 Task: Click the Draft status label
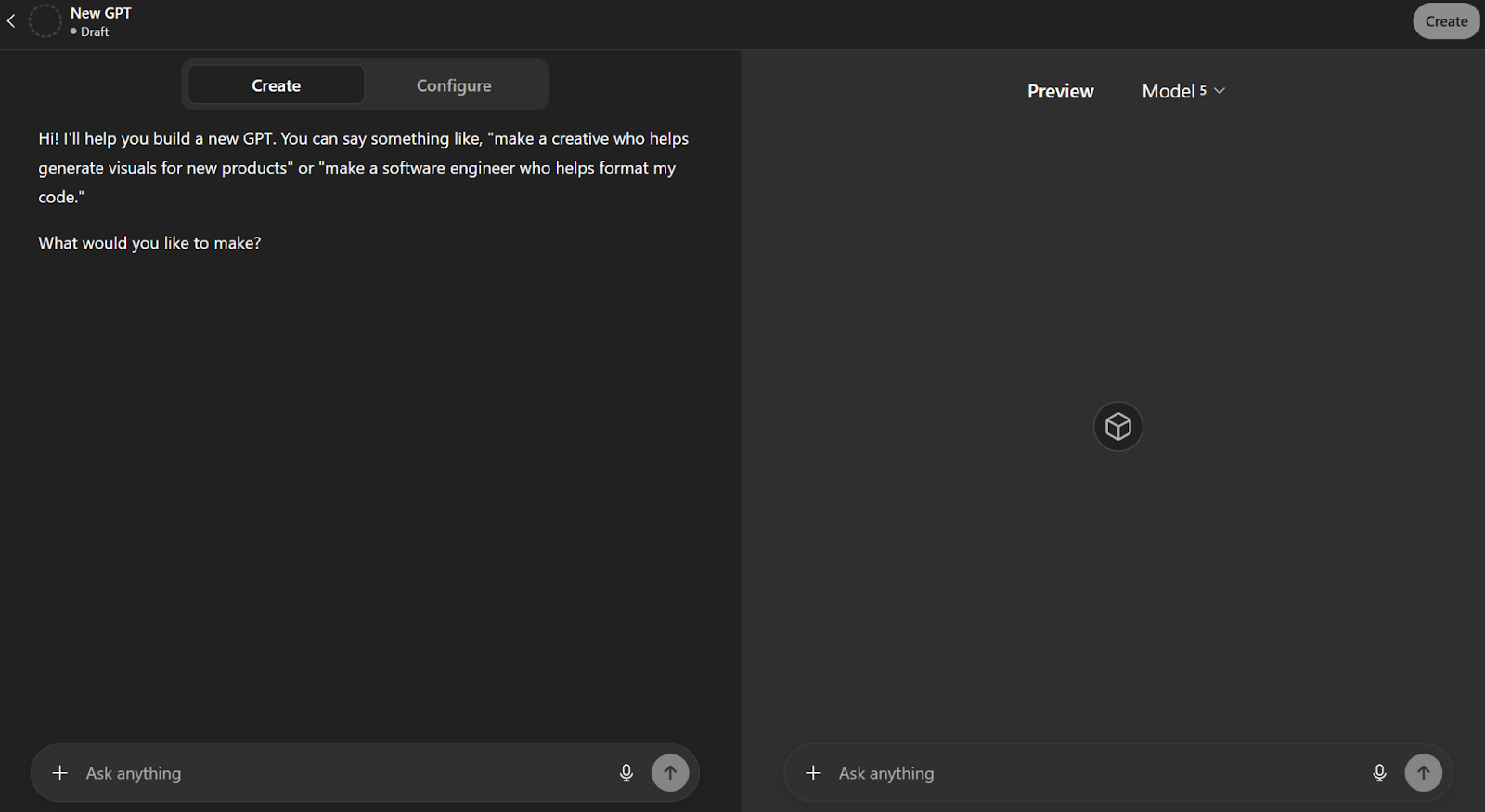tap(90, 32)
